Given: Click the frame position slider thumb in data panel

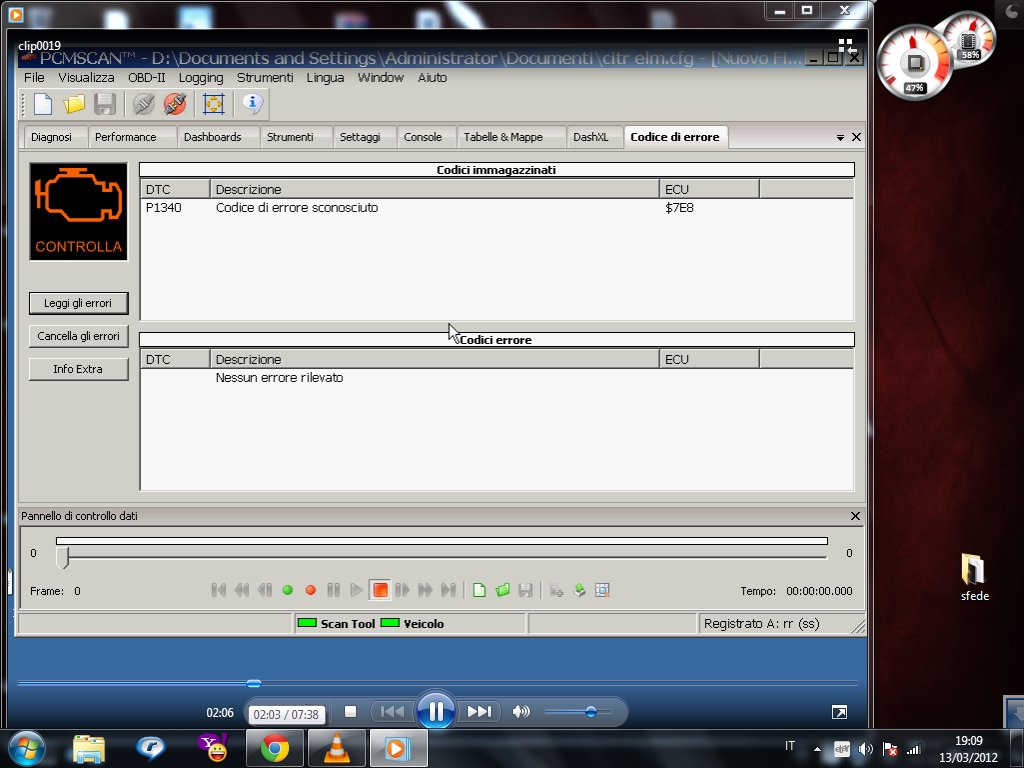Looking at the screenshot, I should tap(63, 557).
